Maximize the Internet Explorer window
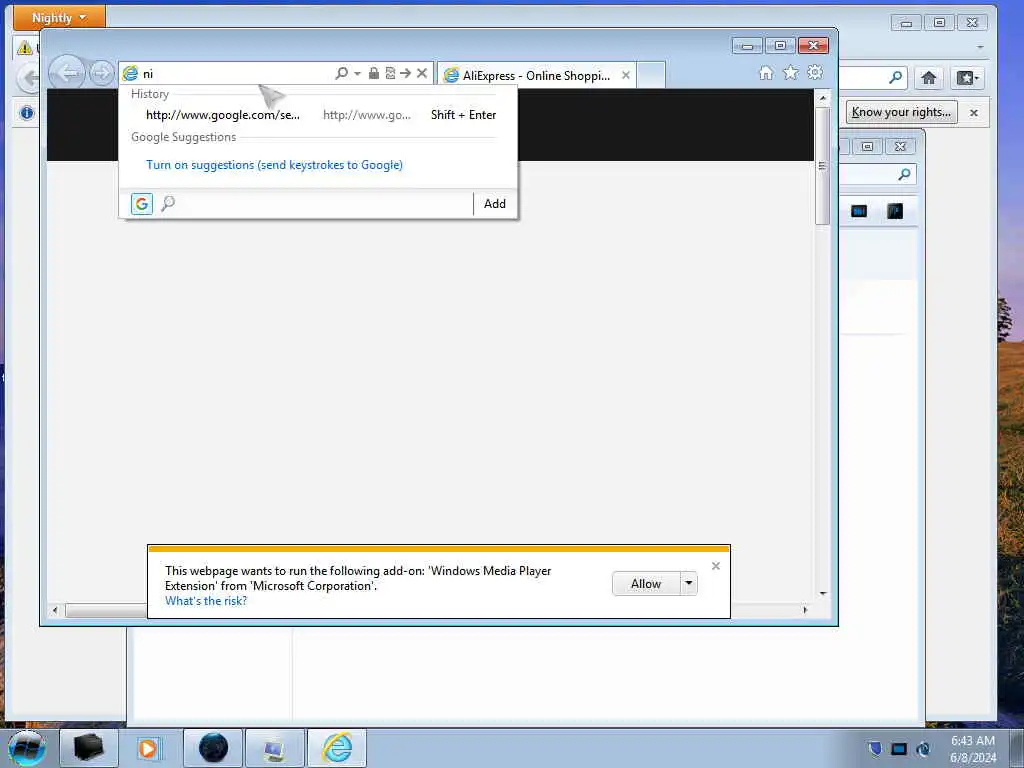 point(780,46)
